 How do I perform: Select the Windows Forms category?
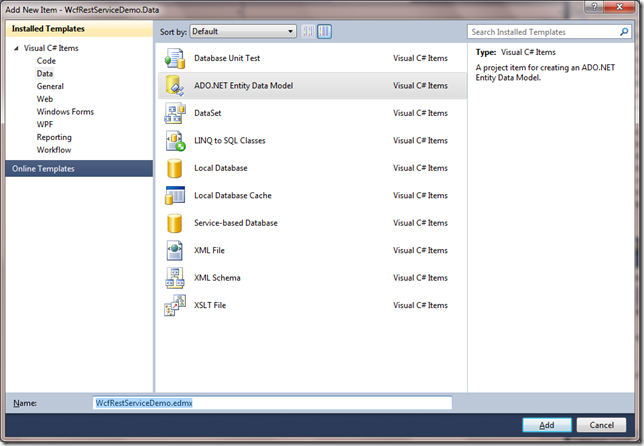click(x=65, y=112)
